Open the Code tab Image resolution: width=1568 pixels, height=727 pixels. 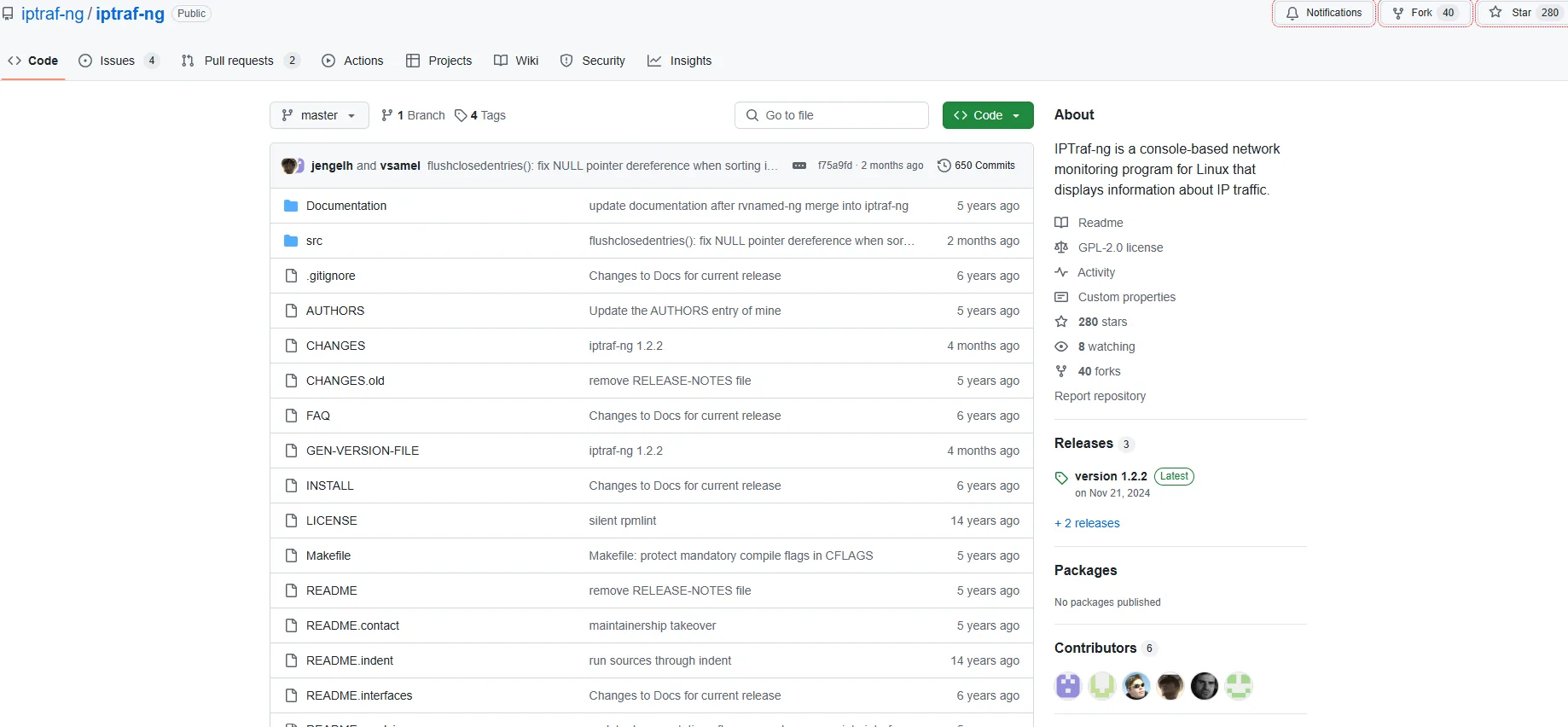point(33,61)
